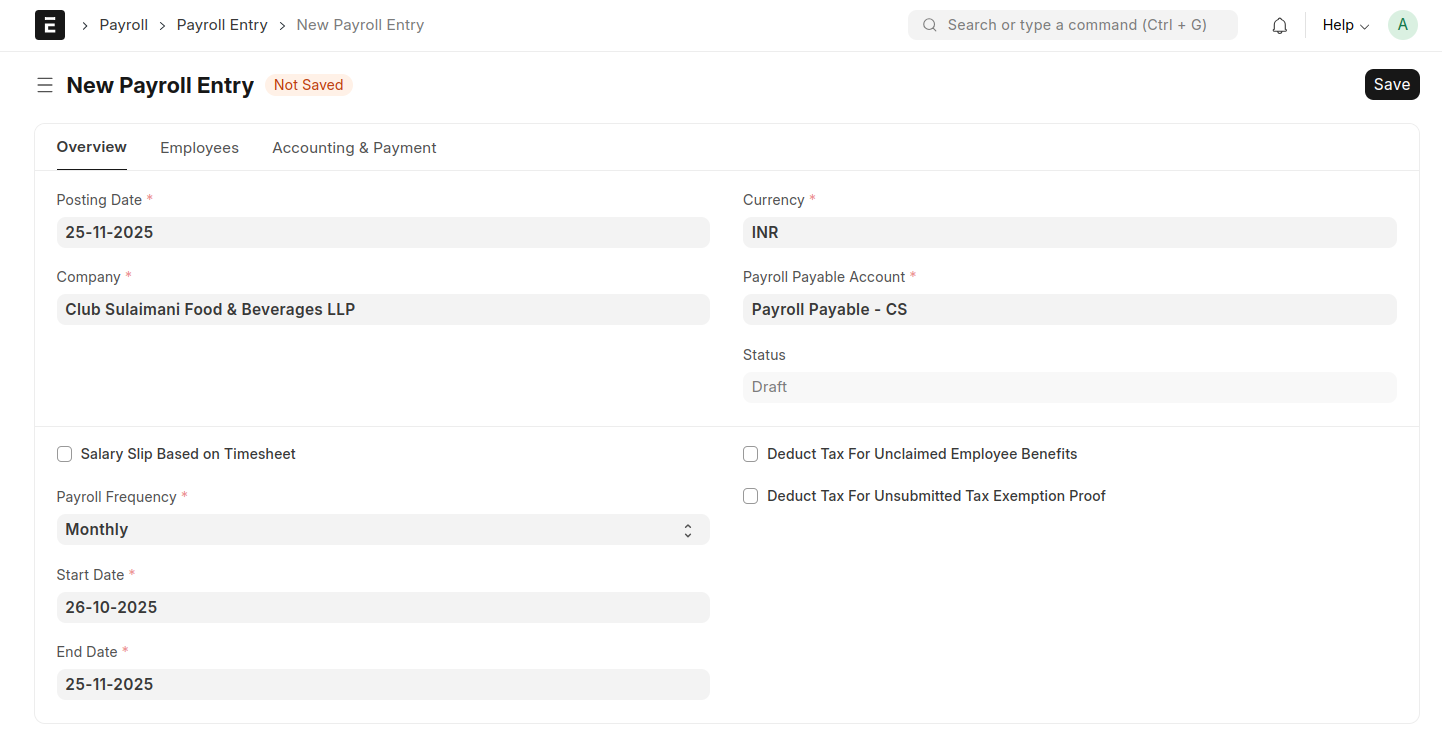1442x733 pixels.
Task: Select the Overview tab
Action: (x=91, y=147)
